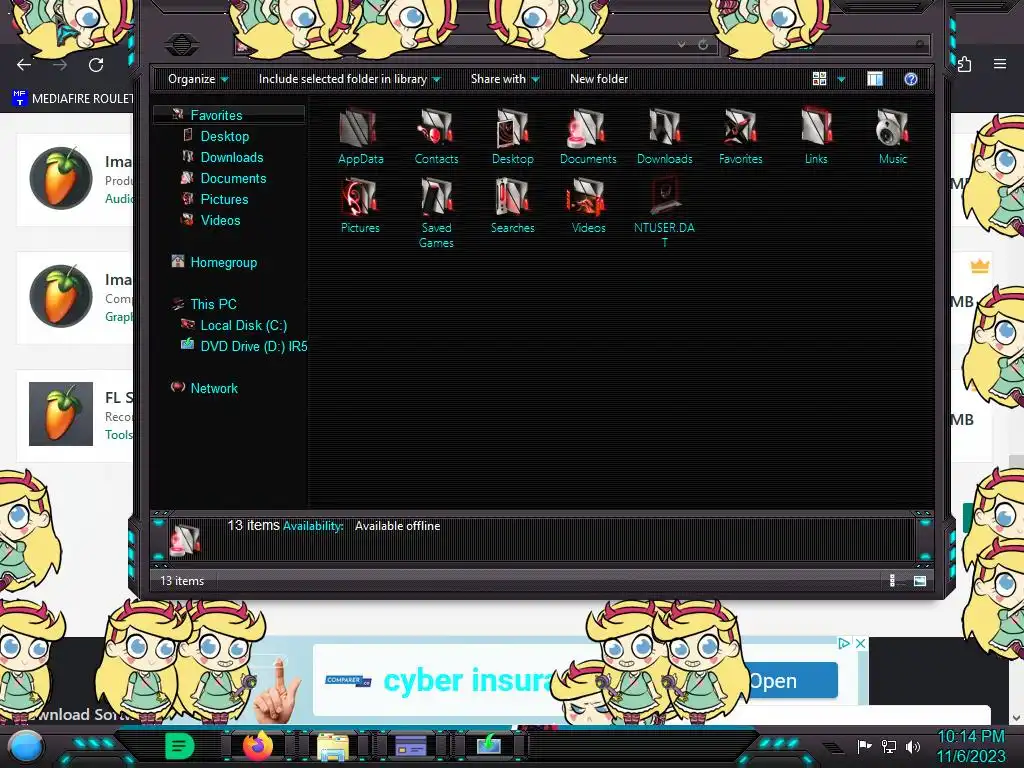
Task: Click the taskbar clock showing 10:14 PM
Action: 971,746
